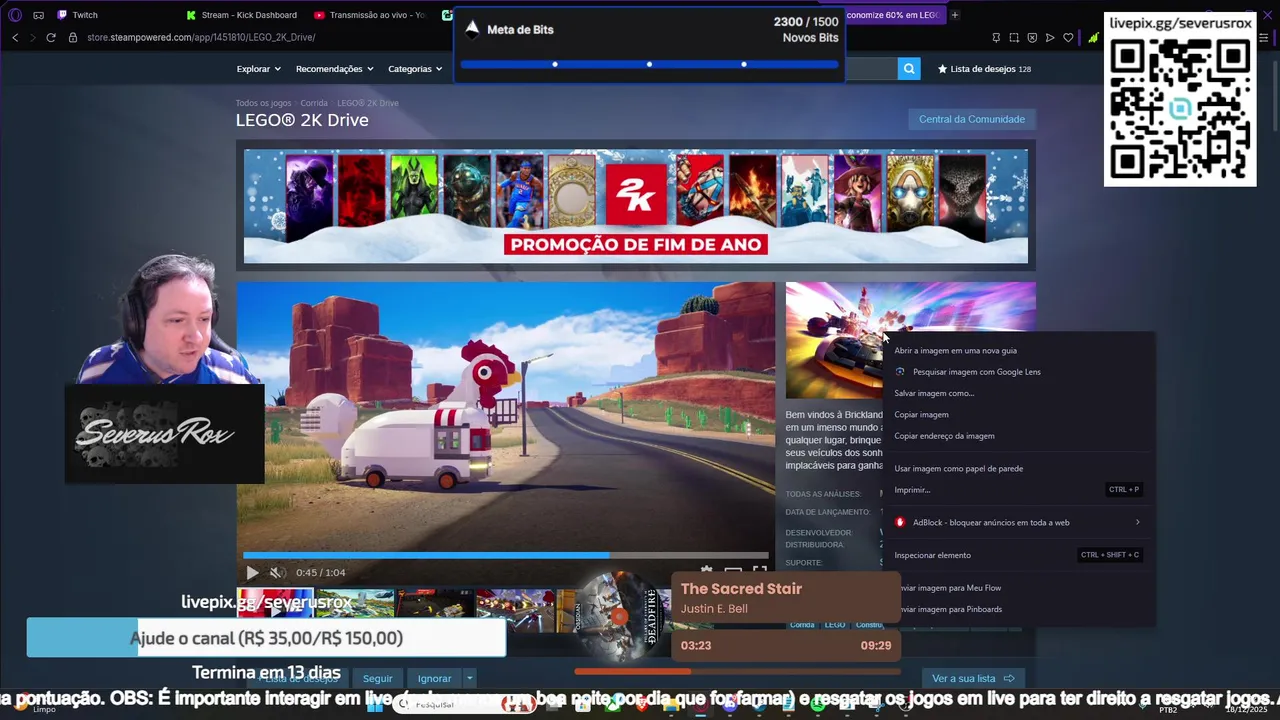
Task: Select Pesquisar imagem com Google Lens
Action: pyautogui.click(x=976, y=372)
